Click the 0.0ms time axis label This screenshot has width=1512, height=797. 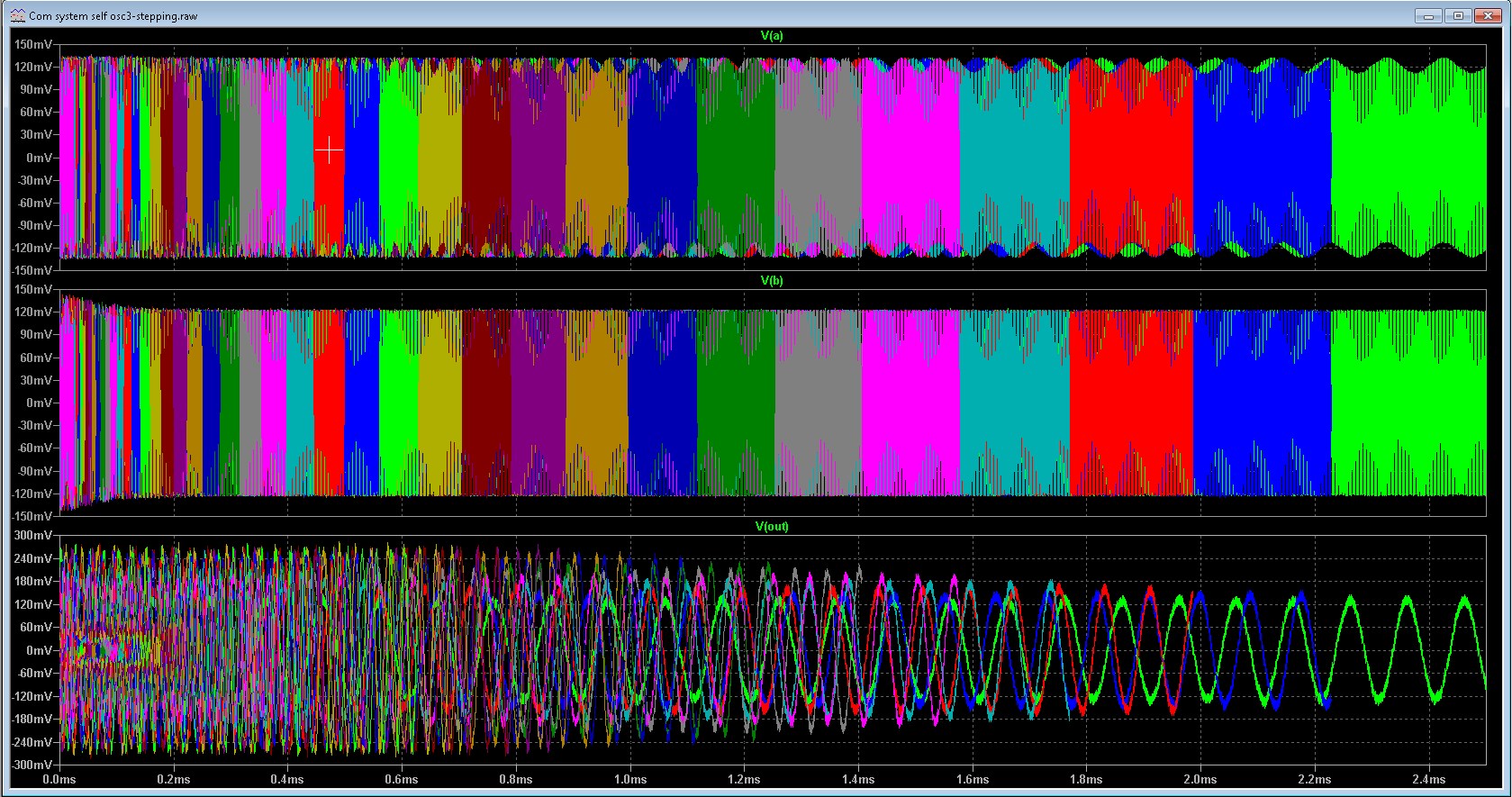pyautogui.click(x=59, y=780)
